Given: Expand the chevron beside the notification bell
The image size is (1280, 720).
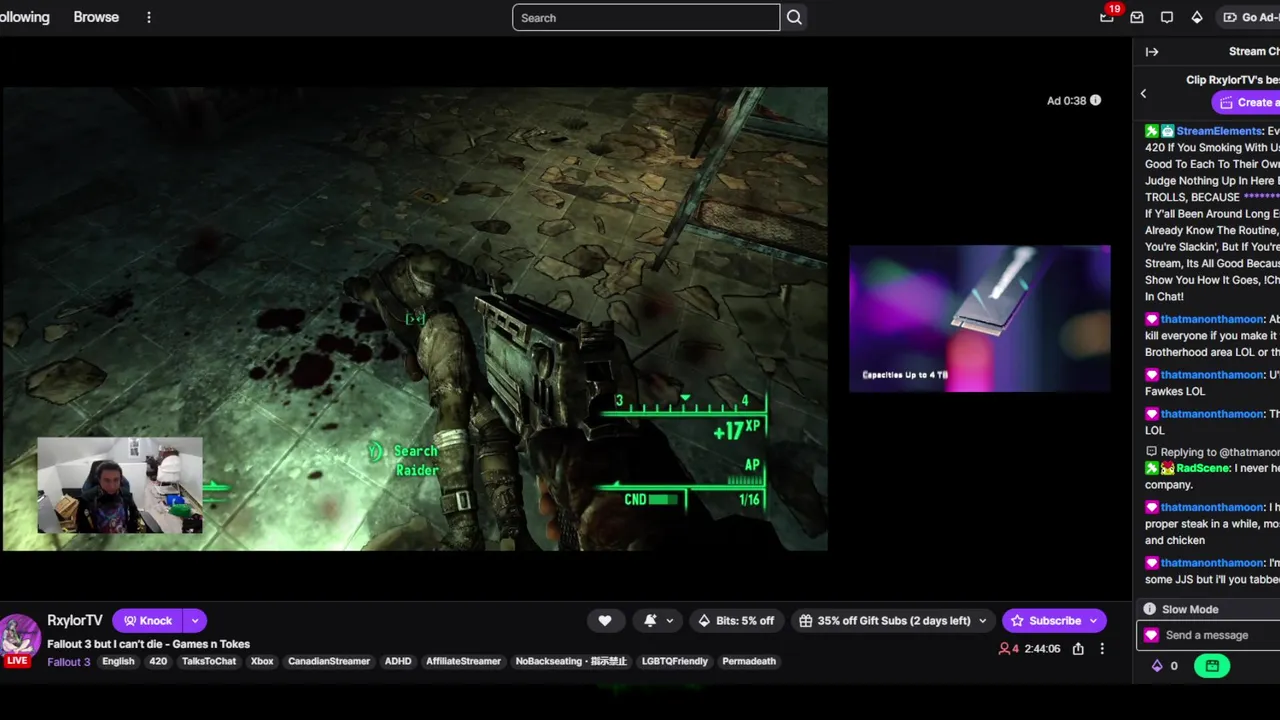Looking at the screenshot, I should (x=669, y=621).
